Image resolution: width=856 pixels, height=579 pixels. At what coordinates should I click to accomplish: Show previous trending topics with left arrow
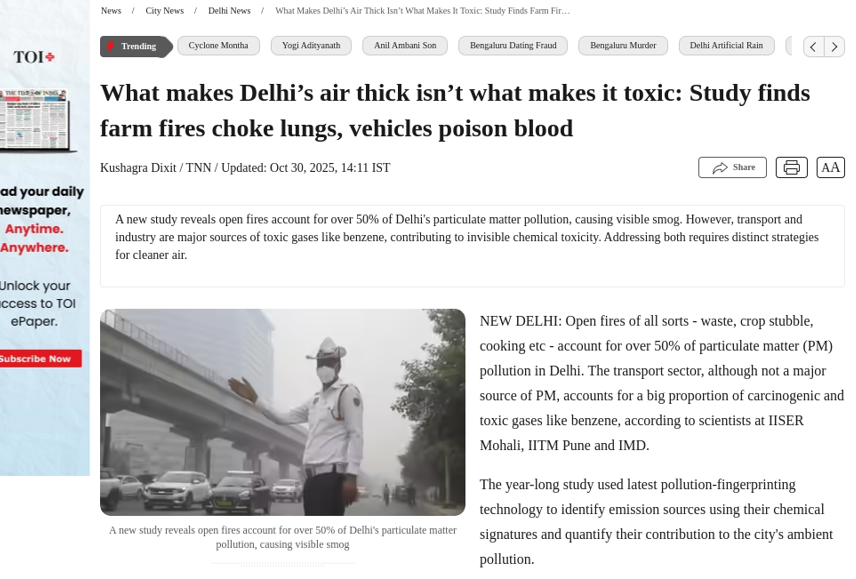click(813, 47)
